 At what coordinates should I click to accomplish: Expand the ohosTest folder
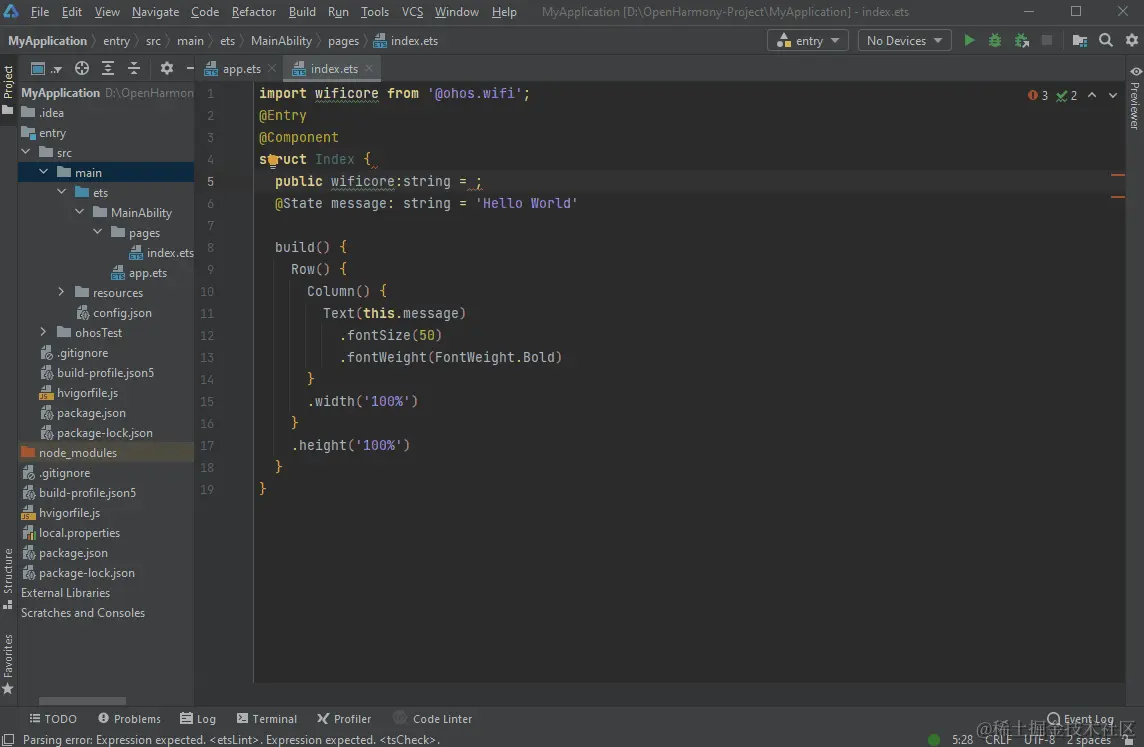tap(43, 333)
